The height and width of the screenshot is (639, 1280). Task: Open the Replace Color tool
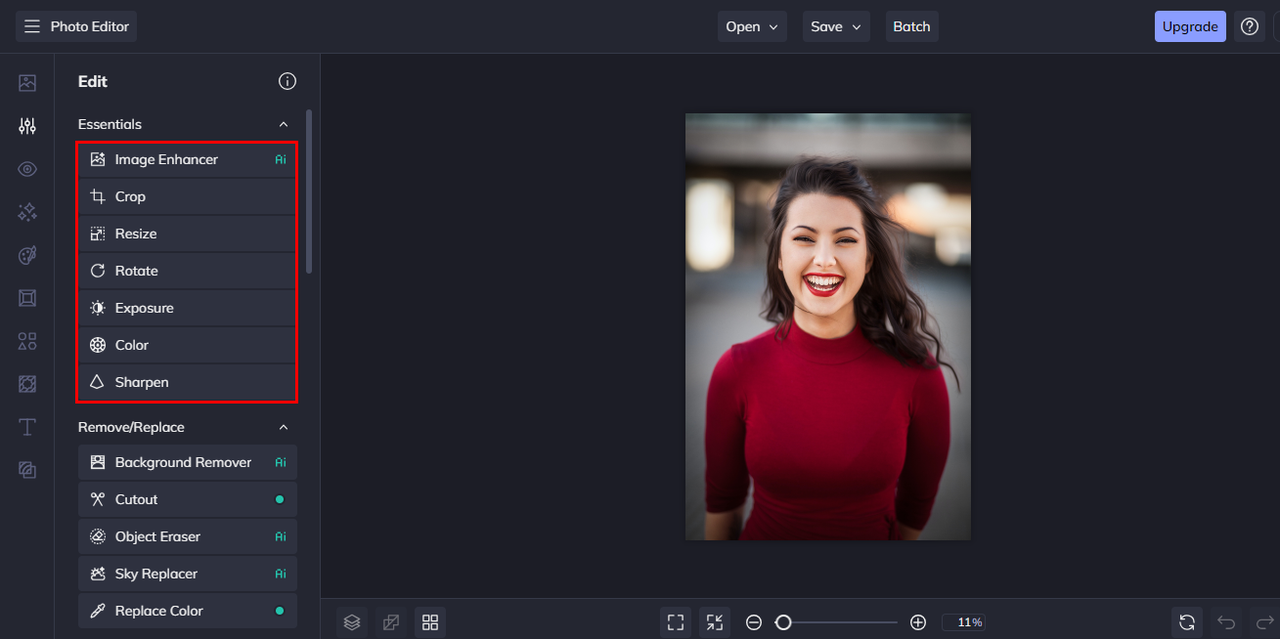tap(187, 611)
